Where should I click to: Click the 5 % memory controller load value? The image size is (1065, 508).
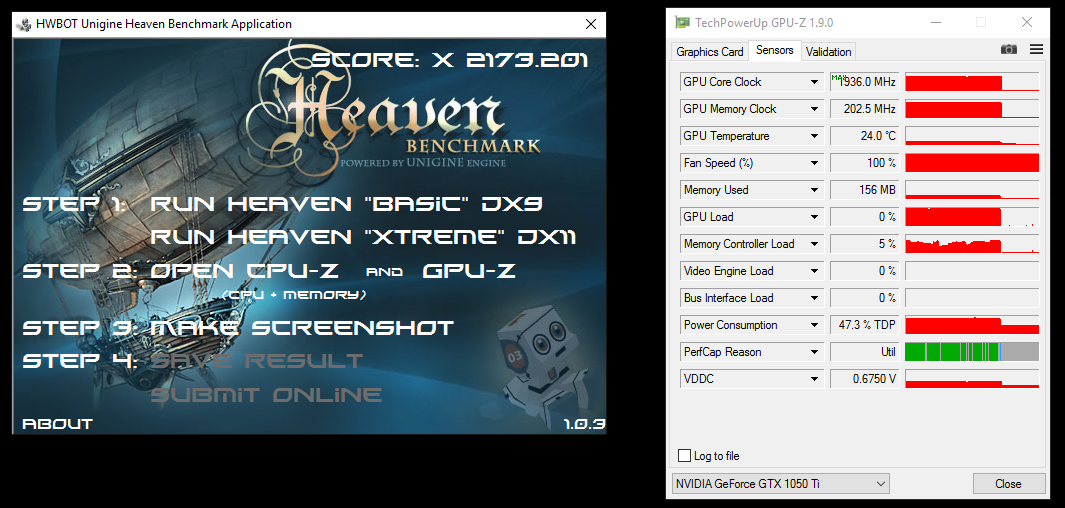click(x=865, y=244)
